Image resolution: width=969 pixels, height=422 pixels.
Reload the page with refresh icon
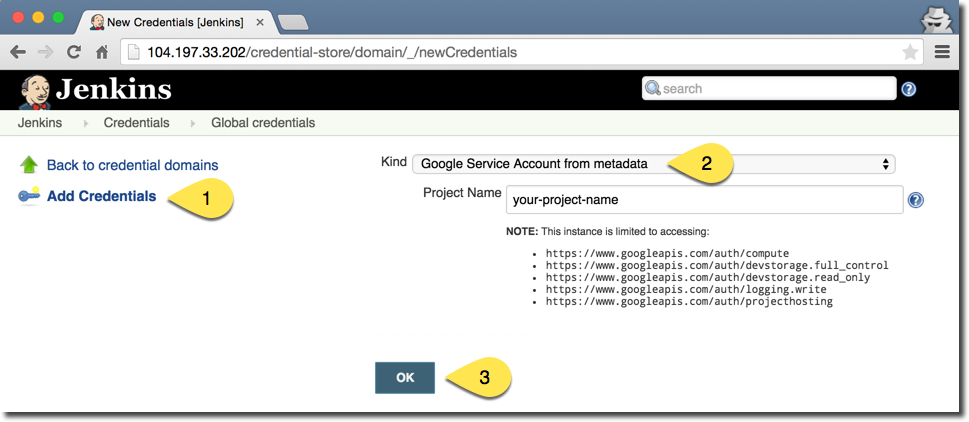point(74,53)
